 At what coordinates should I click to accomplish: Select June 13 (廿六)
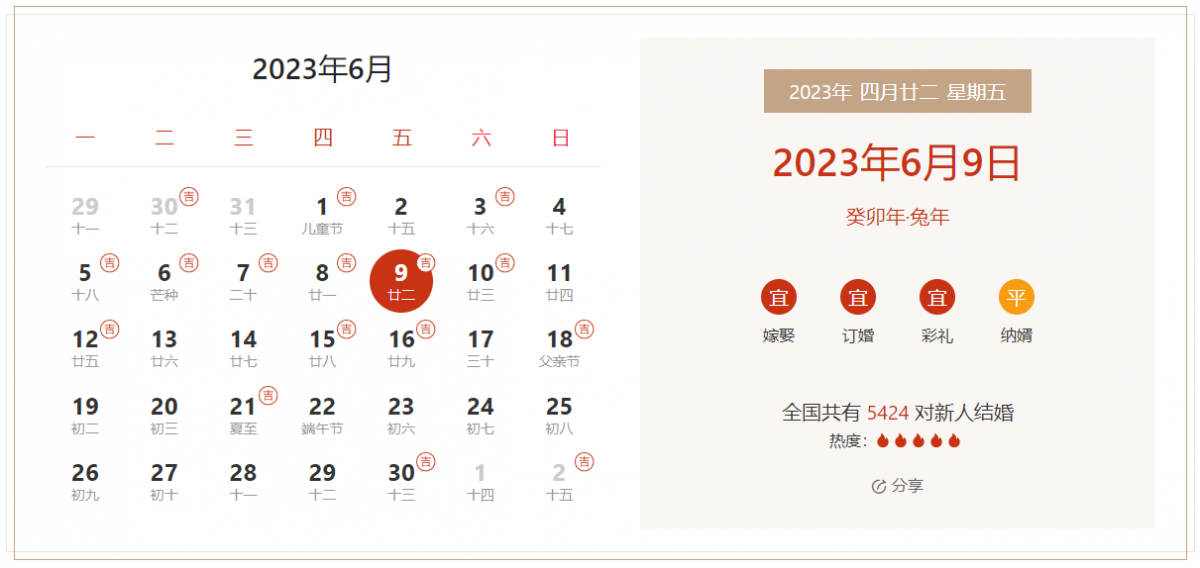pos(164,348)
